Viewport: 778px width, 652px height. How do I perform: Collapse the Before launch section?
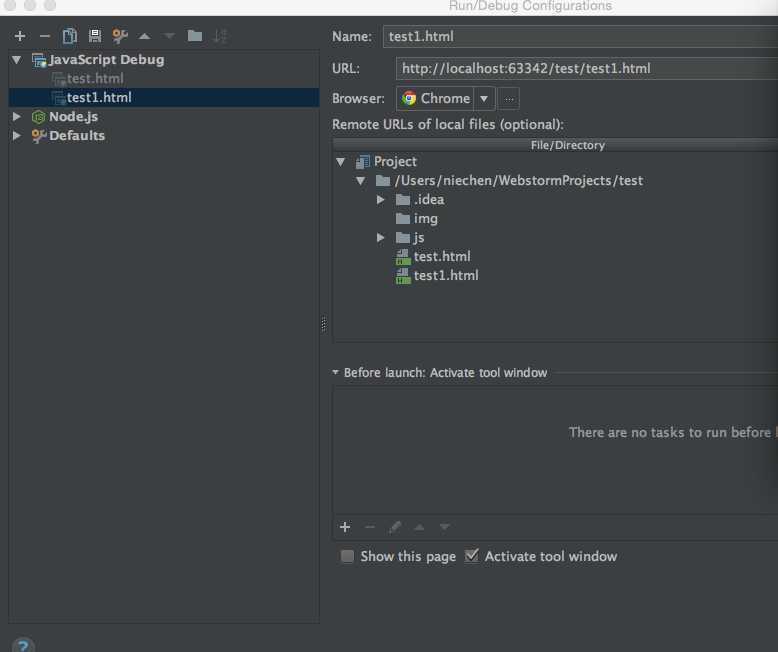[x=335, y=372]
